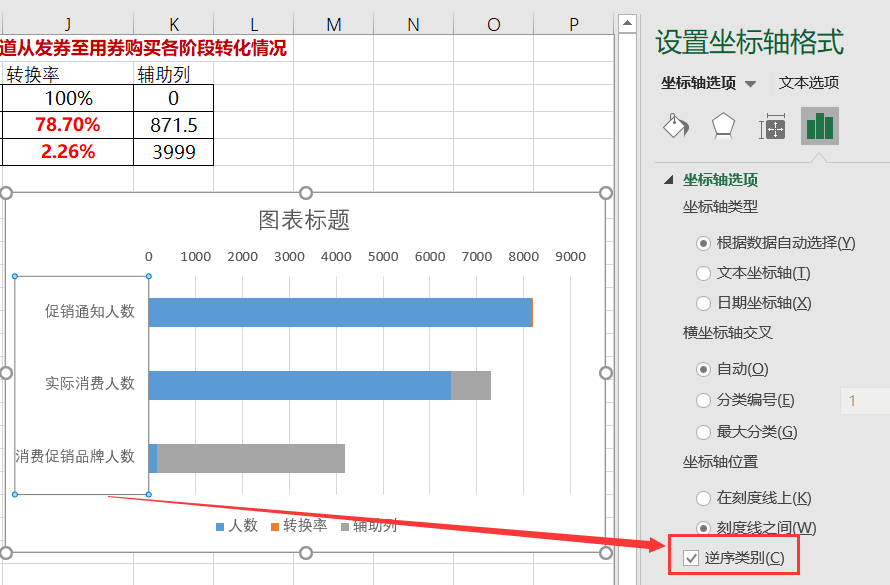Click the blue 人数 legend swatch
Image resolution: width=890 pixels, height=585 pixels.
[220, 527]
